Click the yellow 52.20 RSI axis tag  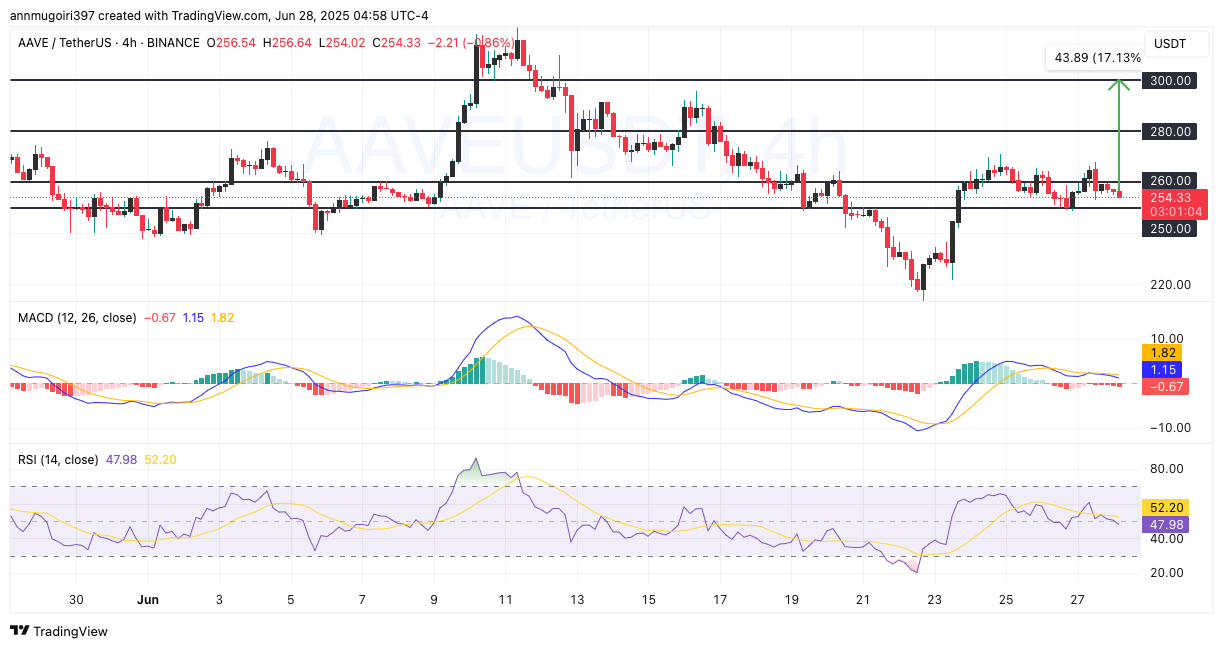point(1165,508)
